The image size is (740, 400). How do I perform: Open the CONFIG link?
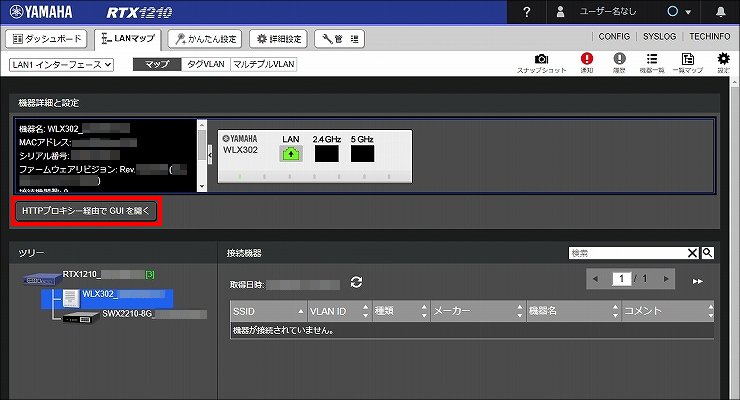coord(614,36)
